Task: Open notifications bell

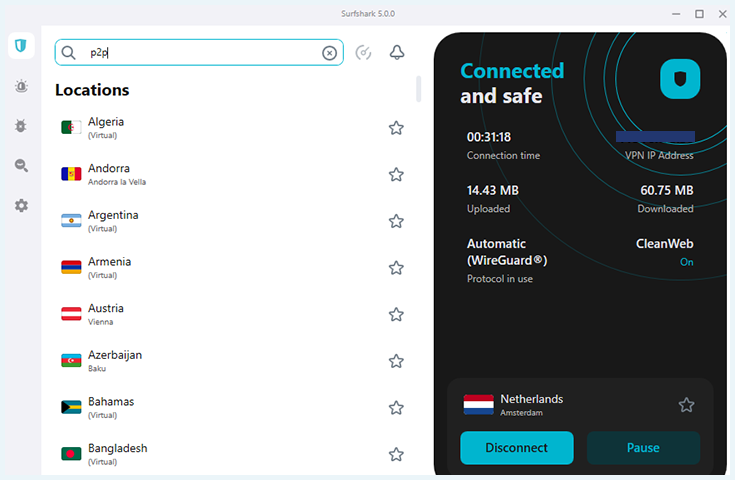Action: pos(397,52)
